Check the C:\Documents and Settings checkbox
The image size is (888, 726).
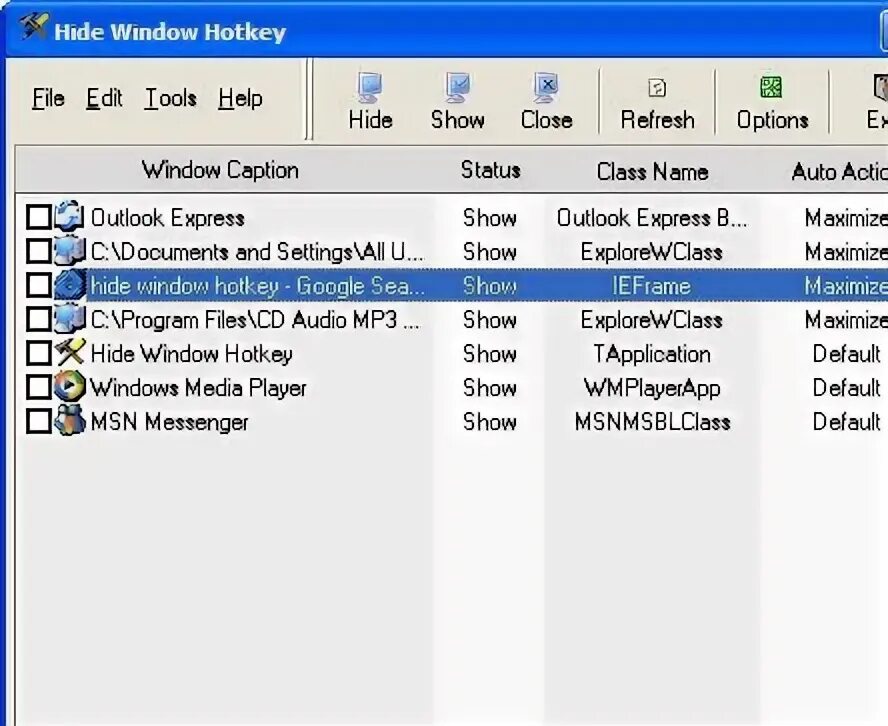tap(39, 251)
